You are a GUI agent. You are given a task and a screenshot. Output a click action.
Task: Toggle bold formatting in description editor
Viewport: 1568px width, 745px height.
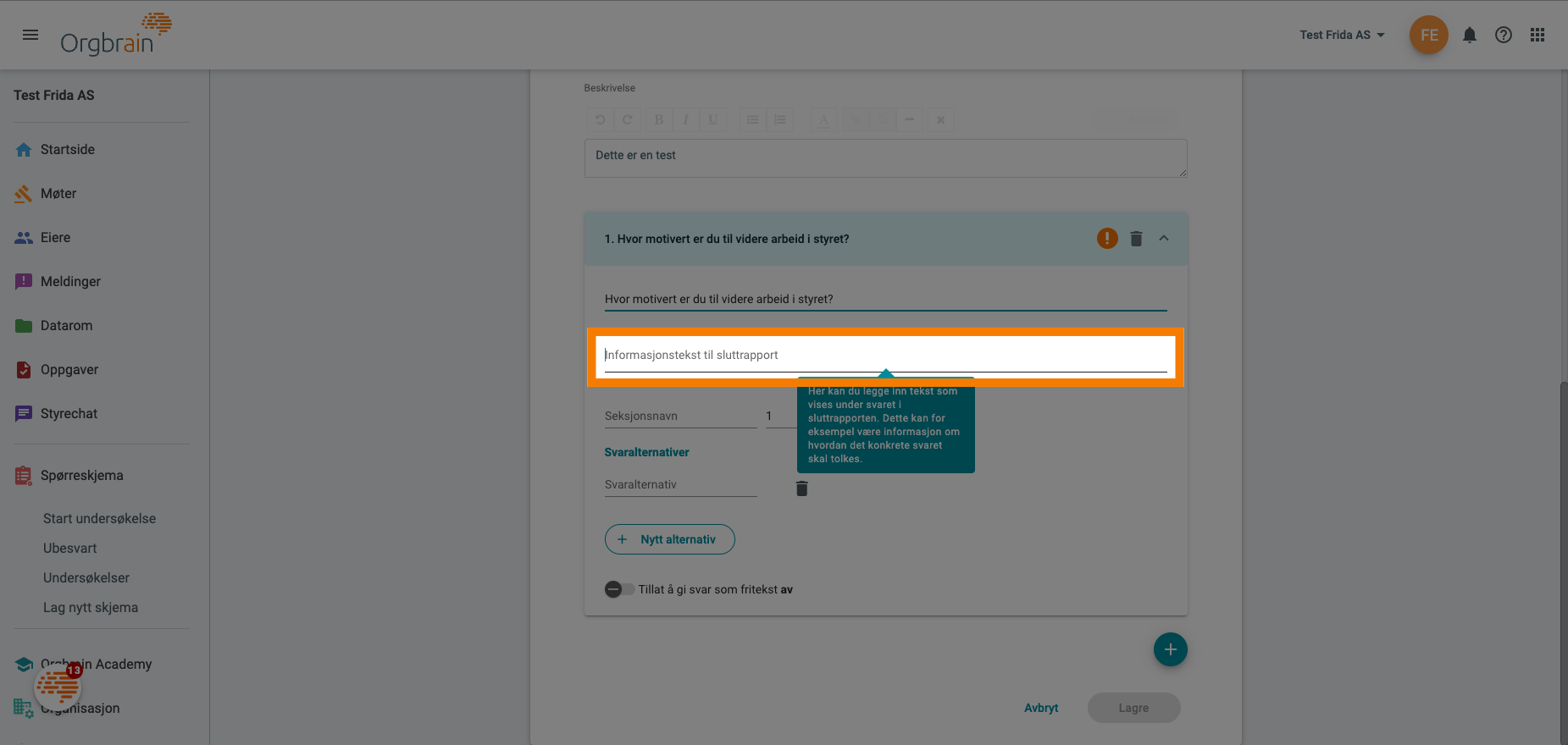click(659, 119)
